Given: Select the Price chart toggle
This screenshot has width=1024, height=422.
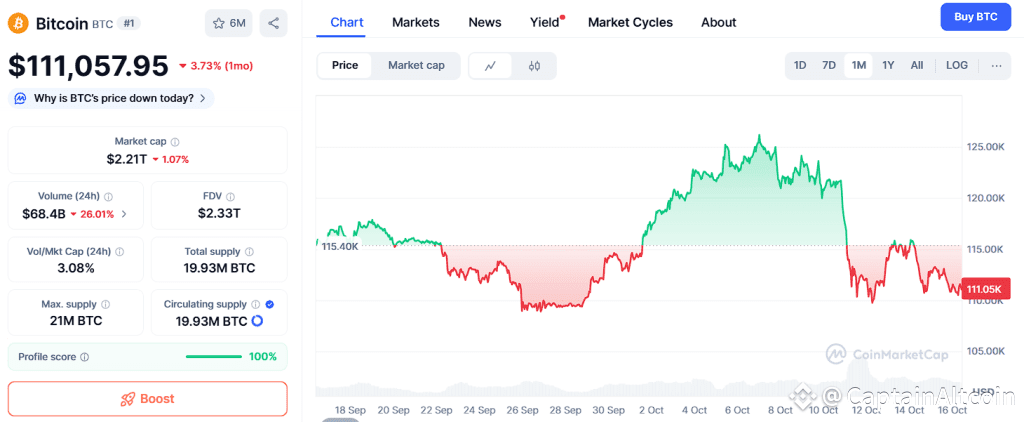Looking at the screenshot, I should coord(345,66).
